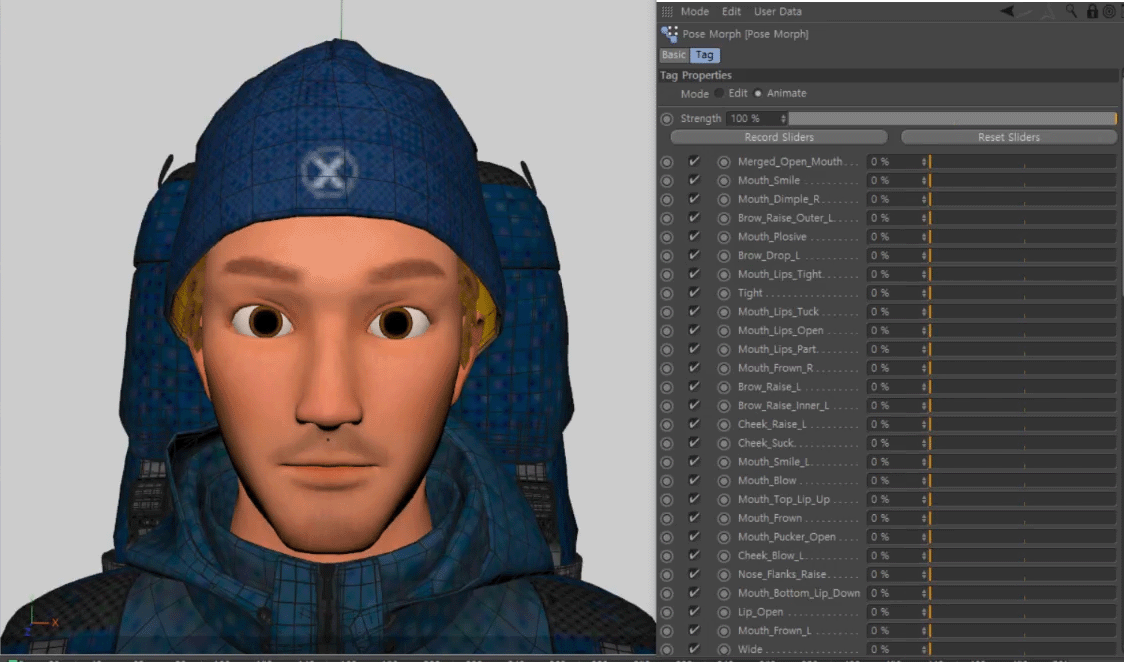The height and width of the screenshot is (662, 1124).
Task: Click the outer keyframe circle for Merged_Open_Mouth
Action: [667, 162]
